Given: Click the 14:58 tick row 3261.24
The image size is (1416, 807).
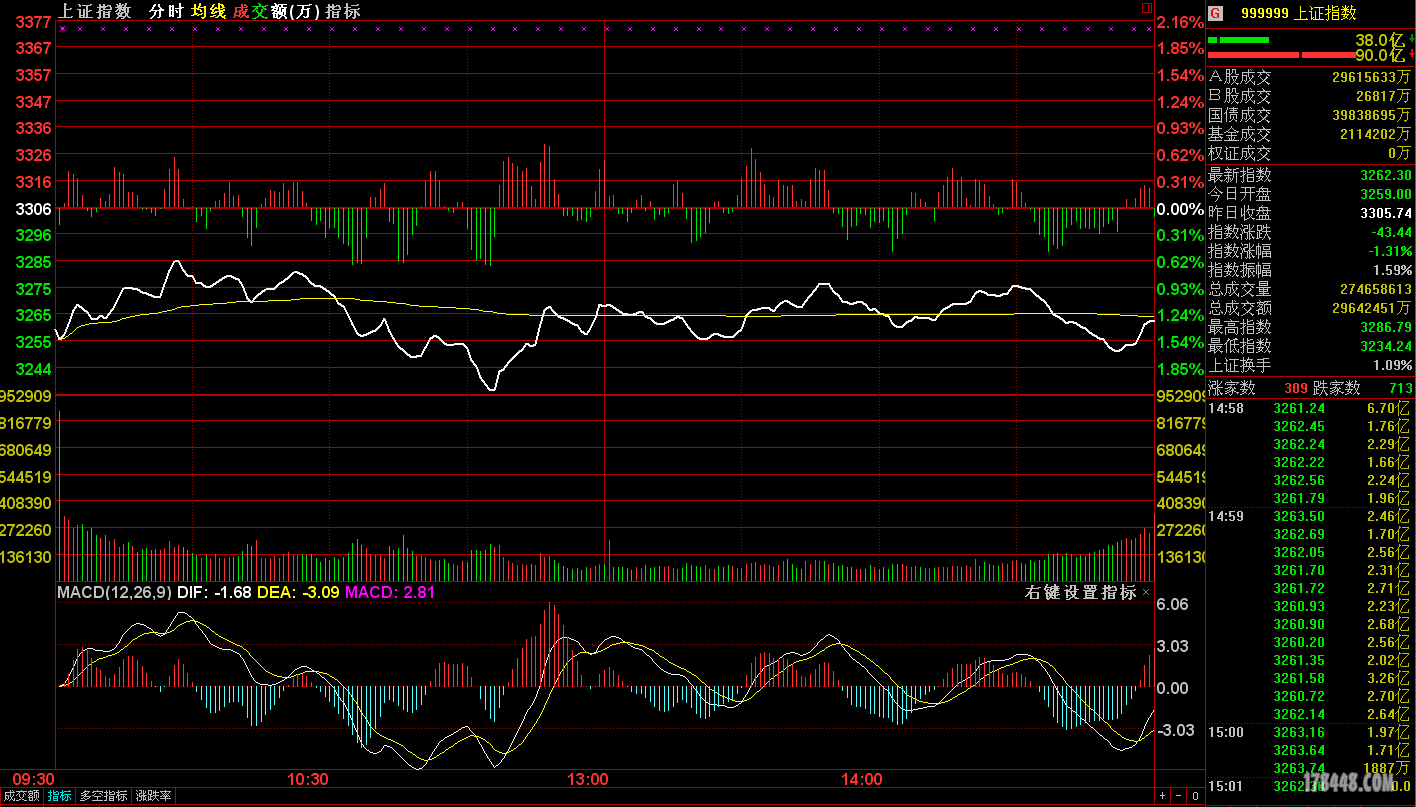Looking at the screenshot, I should point(1310,408).
